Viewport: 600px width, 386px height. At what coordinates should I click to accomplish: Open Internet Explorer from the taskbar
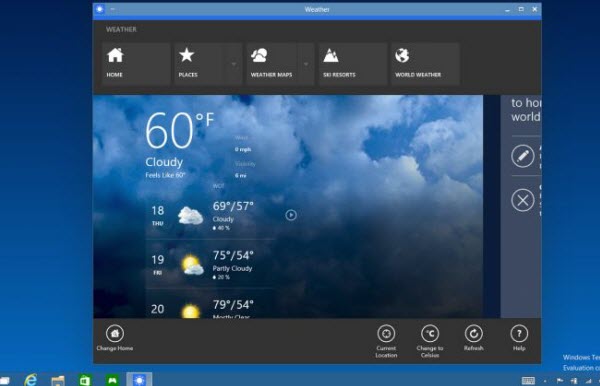pyautogui.click(x=31, y=380)
